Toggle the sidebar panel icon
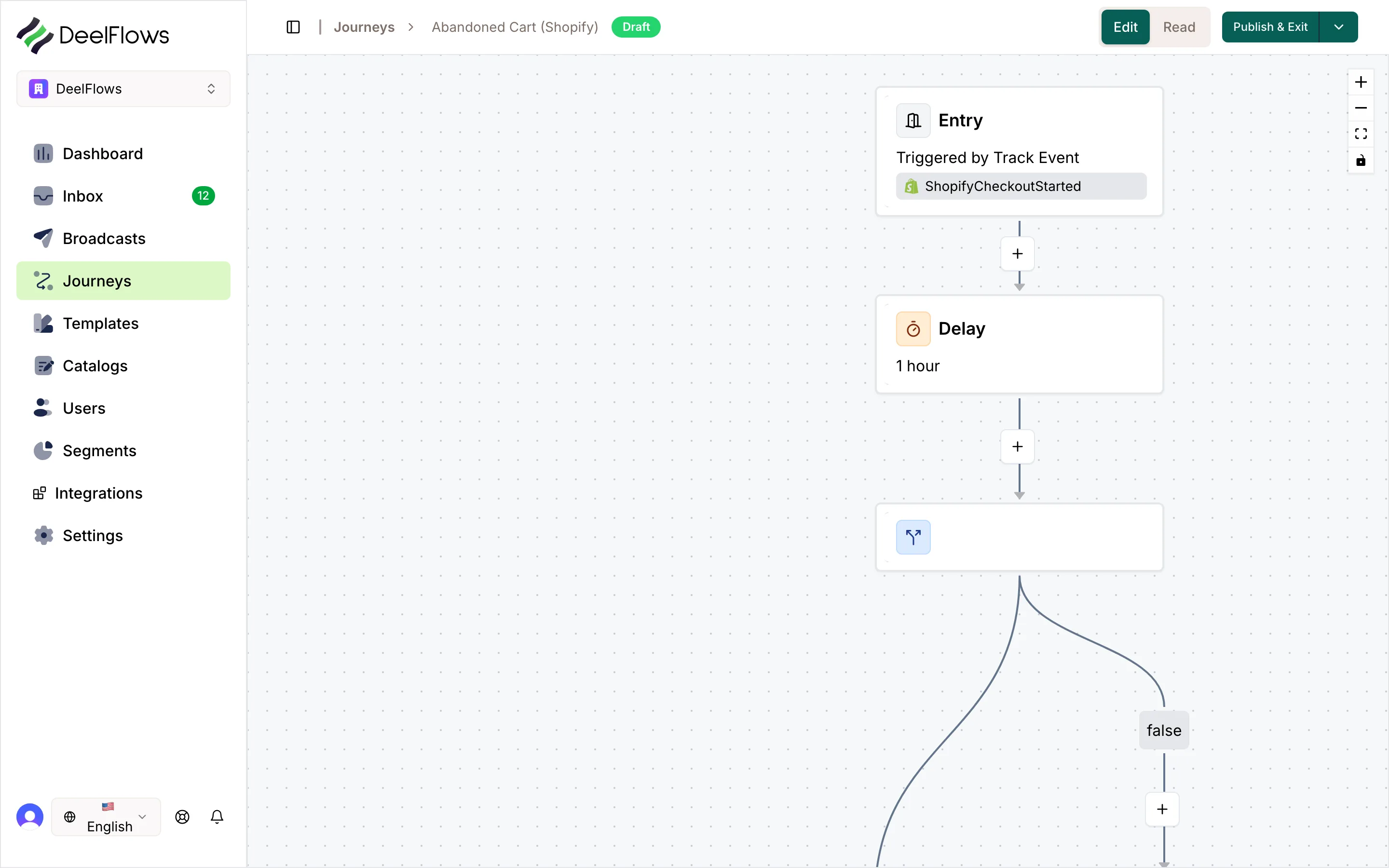This screenshot has height=868, width=1389. [293, 27]
